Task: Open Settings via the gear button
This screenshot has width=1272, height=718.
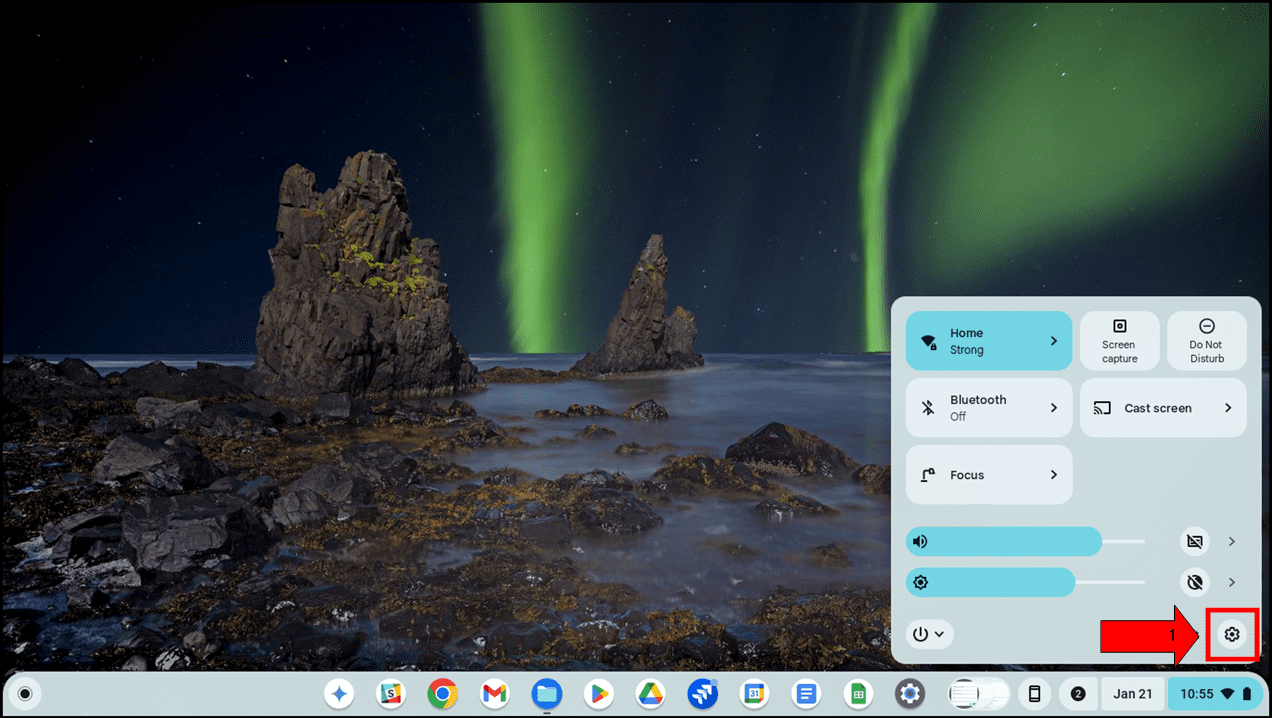Action: point(1231,633)
